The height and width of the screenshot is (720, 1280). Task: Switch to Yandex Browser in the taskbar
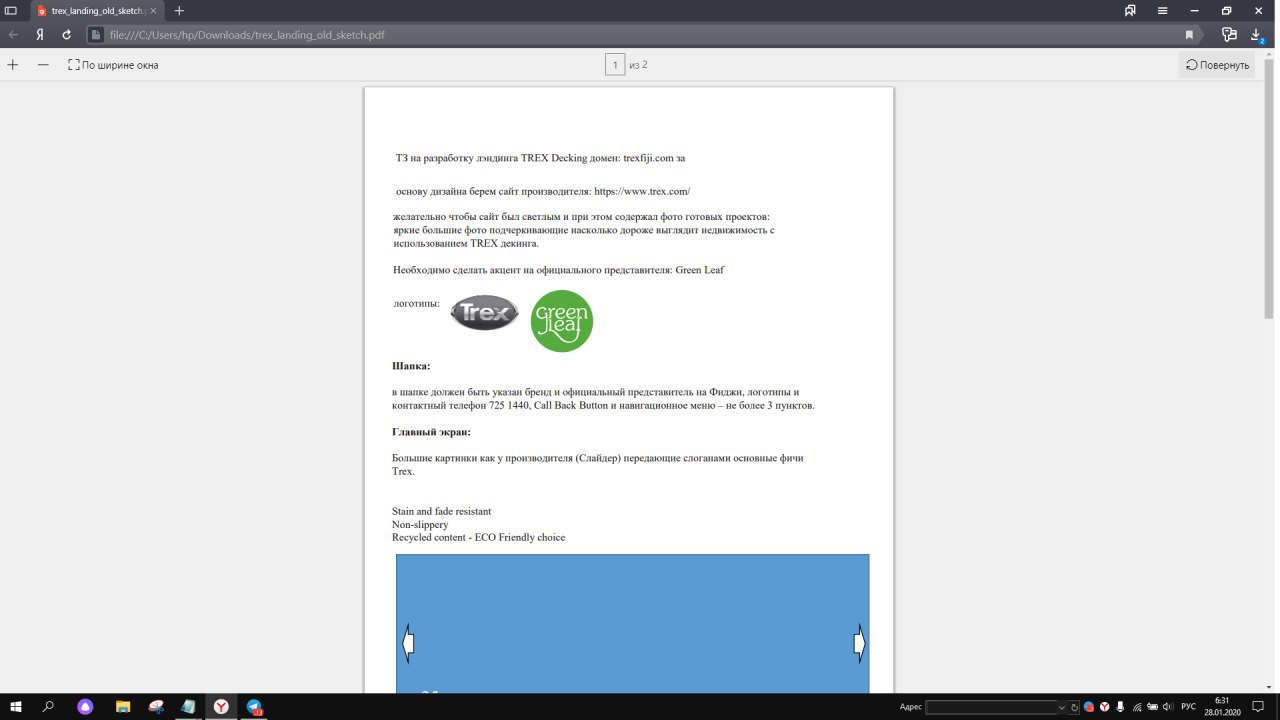pos(221,706)
